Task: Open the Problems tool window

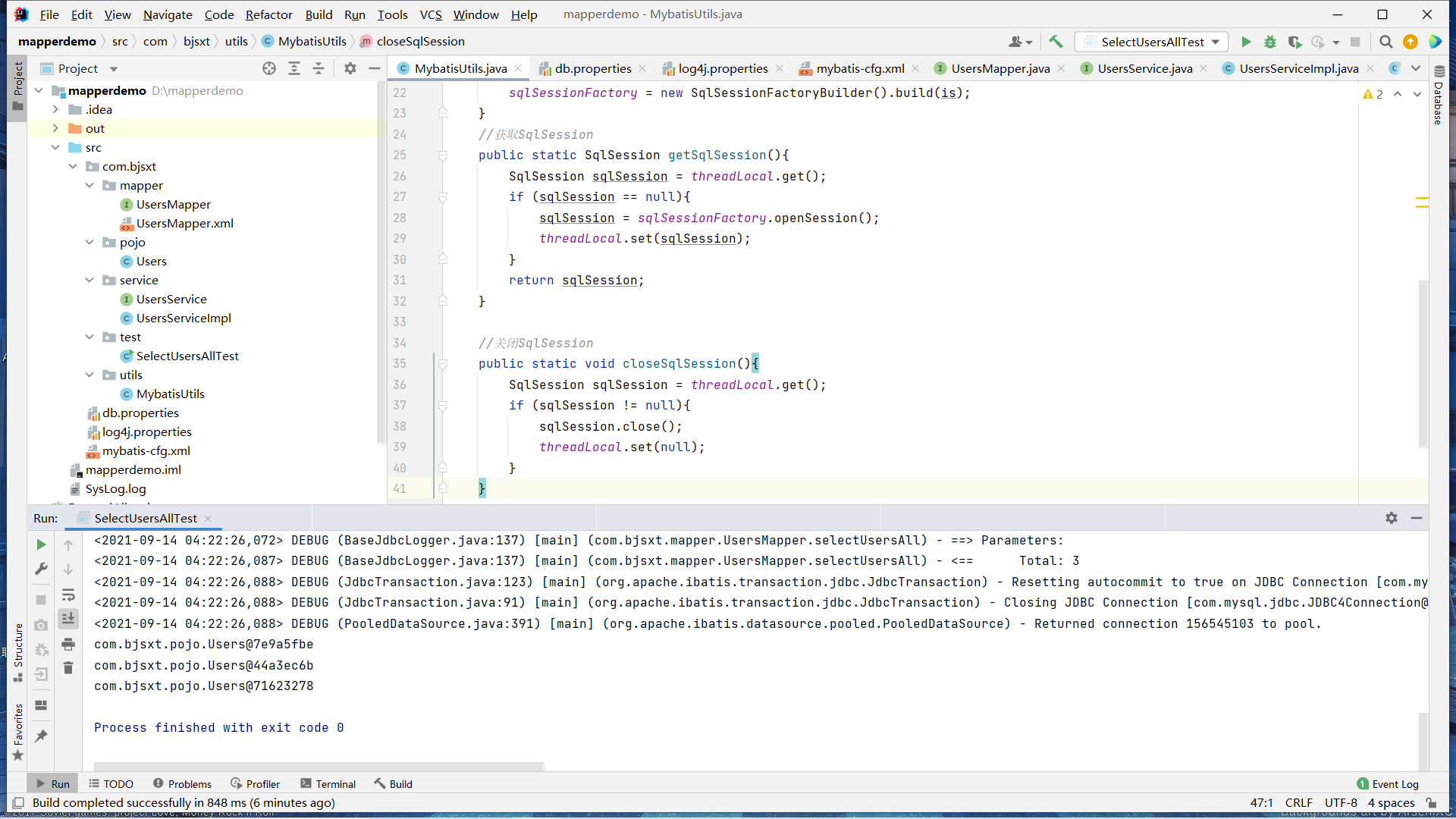Action: coord(182,784)
